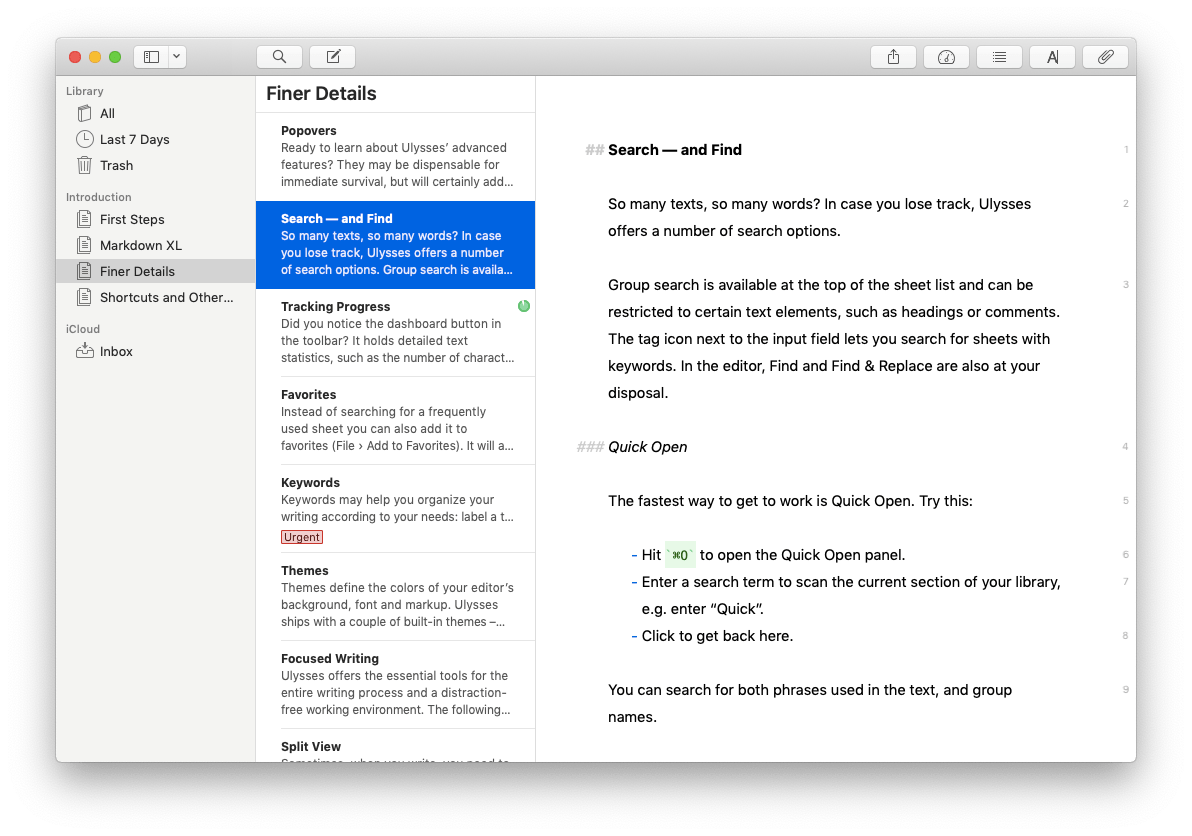Viewport: 1192px width, 836px height.
Task: Open Last 7 Days filter
Action: (x=155, y=139)
